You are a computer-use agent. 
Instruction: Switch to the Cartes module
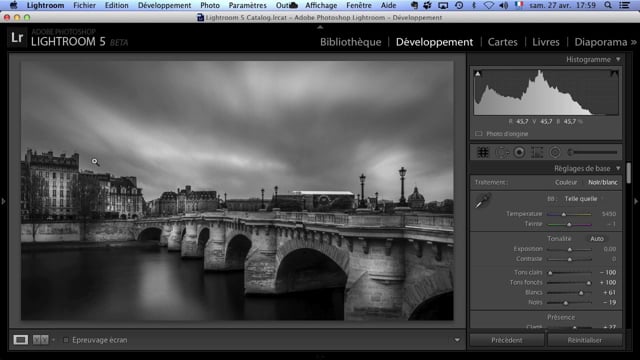point(502,42)
